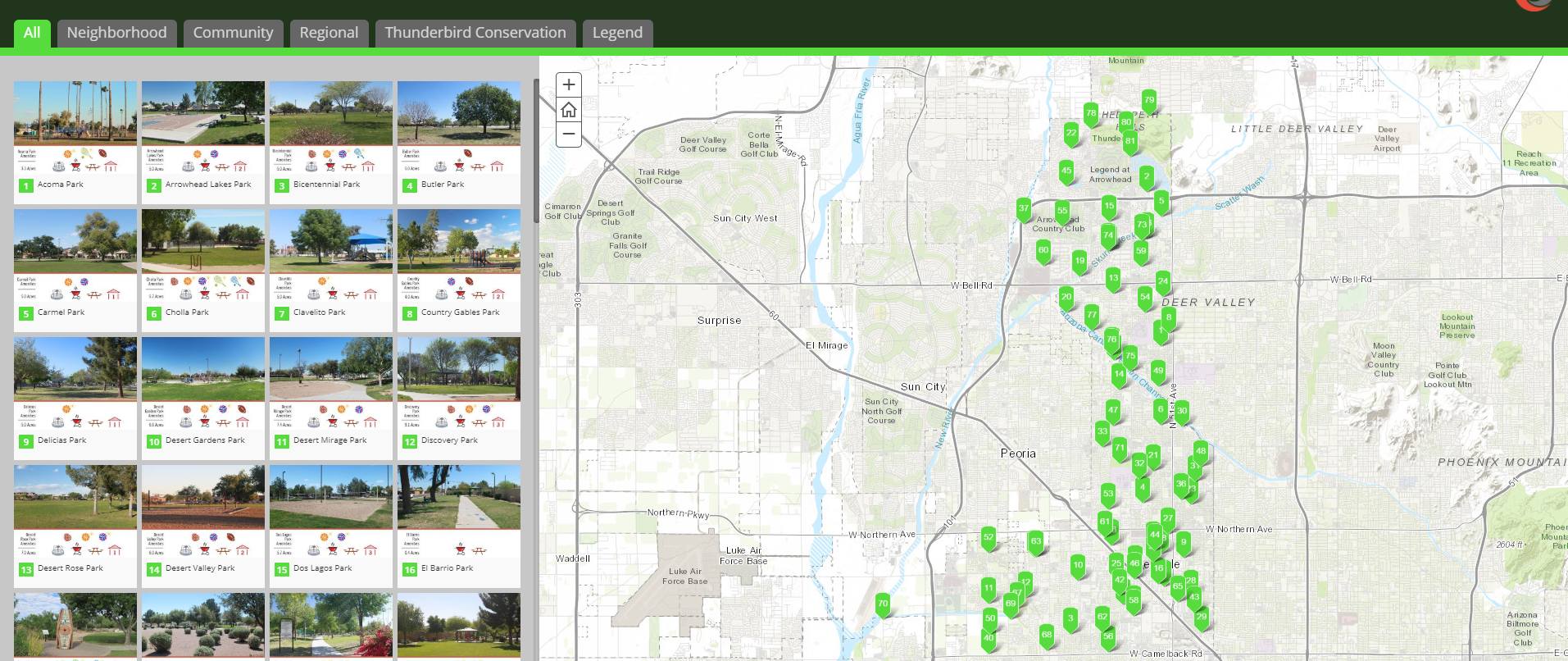The image size is (1568, 661).
Task: Open the Legend tab
Action: [617, 33]
